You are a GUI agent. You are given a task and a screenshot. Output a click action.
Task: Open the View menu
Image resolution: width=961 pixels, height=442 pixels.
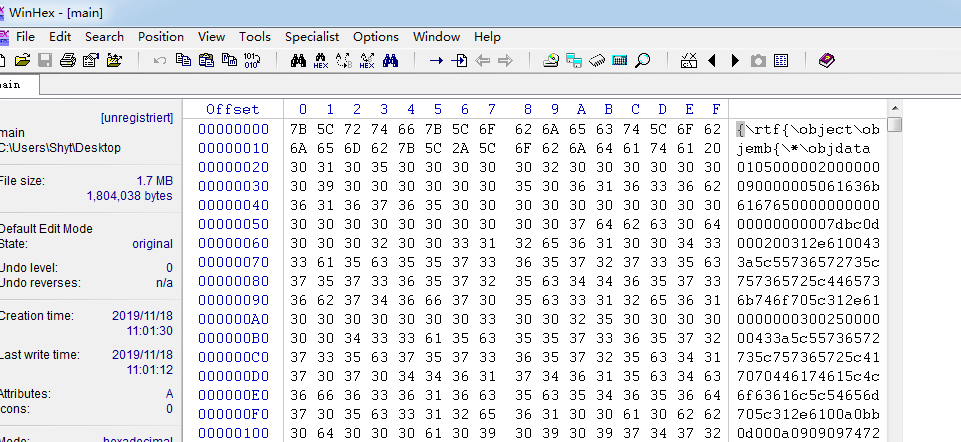pyautogui.click(x=211, y=37)
